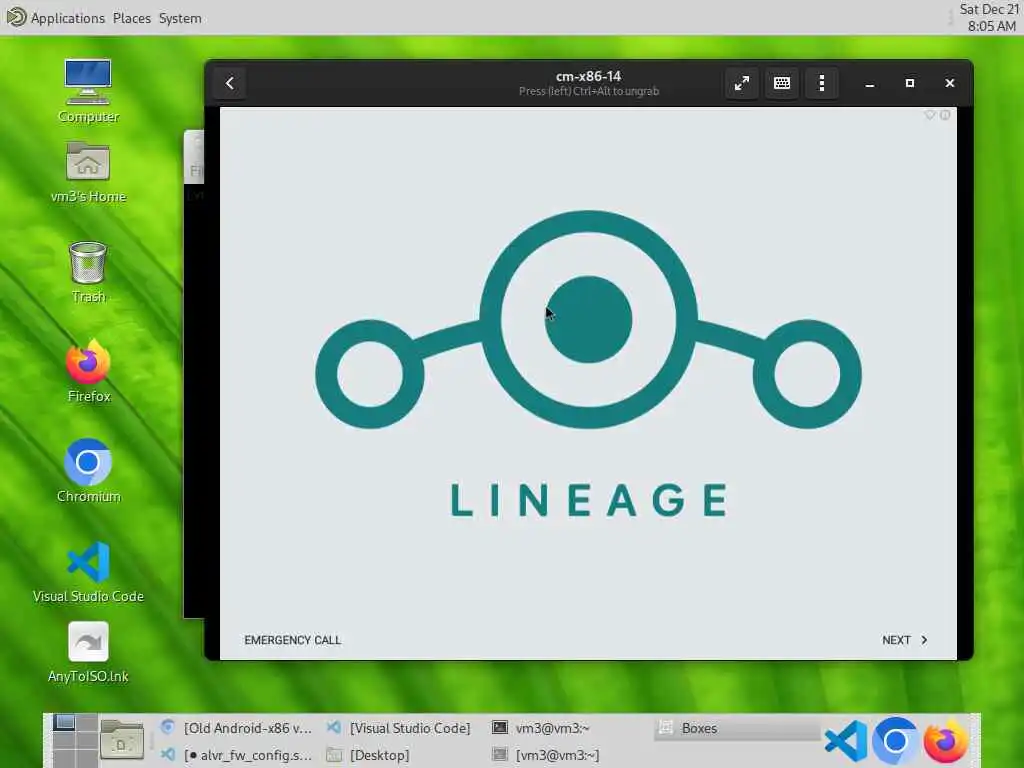Open the file manager panel launcher
The image size is (1024, 768).
tap(122, 741)
